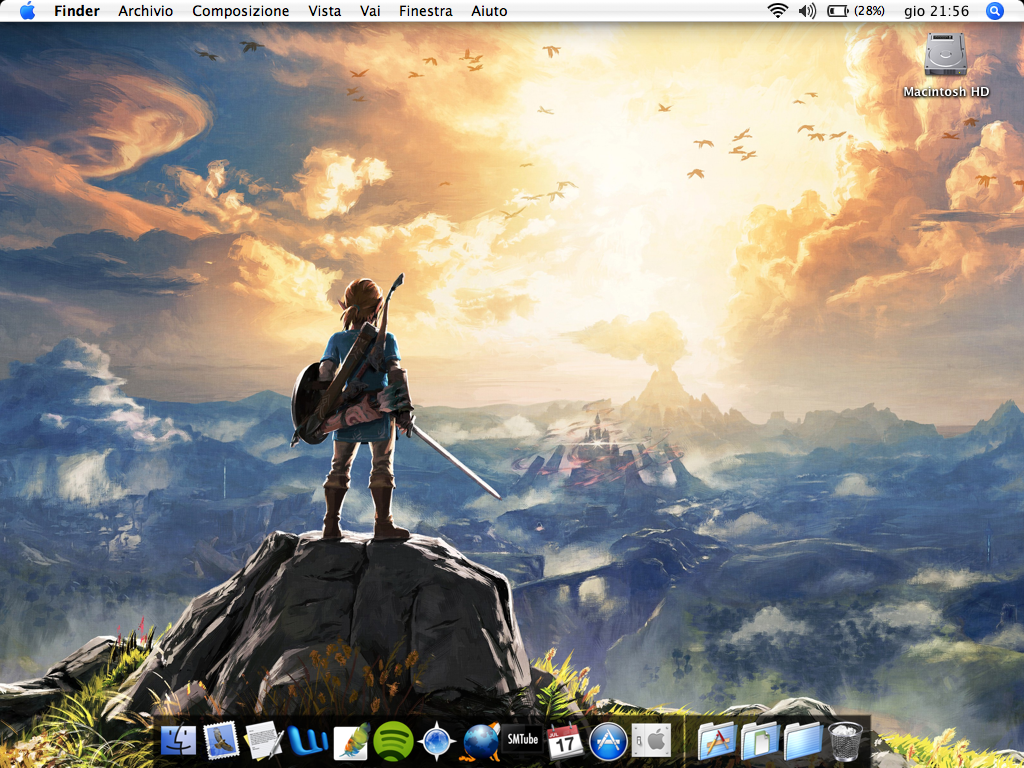Open the Apple menu
1024x768 pixels.
click(x=27, y=11)
